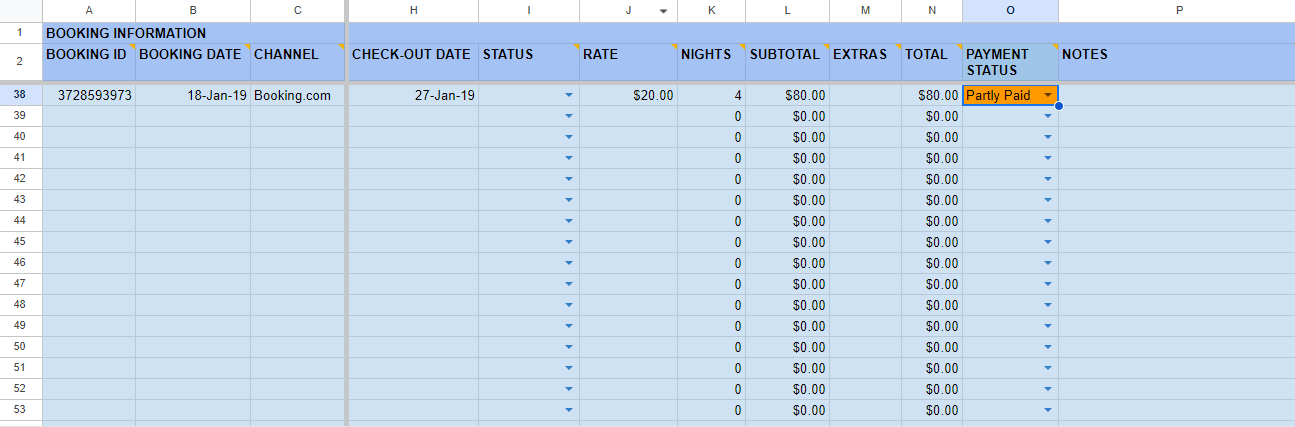Click the SUBTOTAL header cell

(787, 62)
